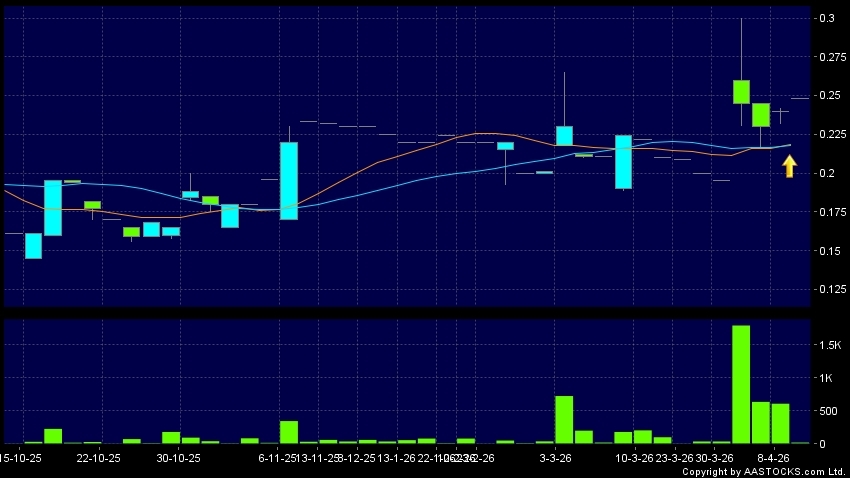Click the 500 volume axis label
Screen dimensions: 850x478
click(828, 411)
